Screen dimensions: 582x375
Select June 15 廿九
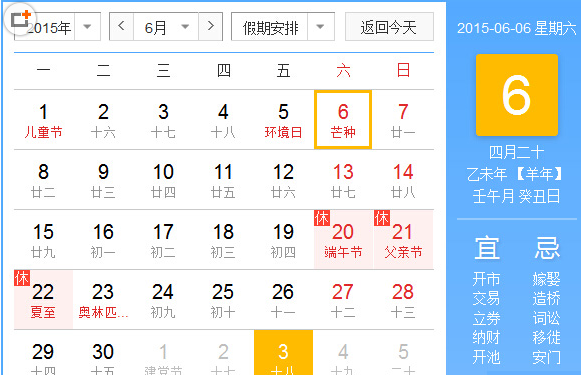click(43, 240)
